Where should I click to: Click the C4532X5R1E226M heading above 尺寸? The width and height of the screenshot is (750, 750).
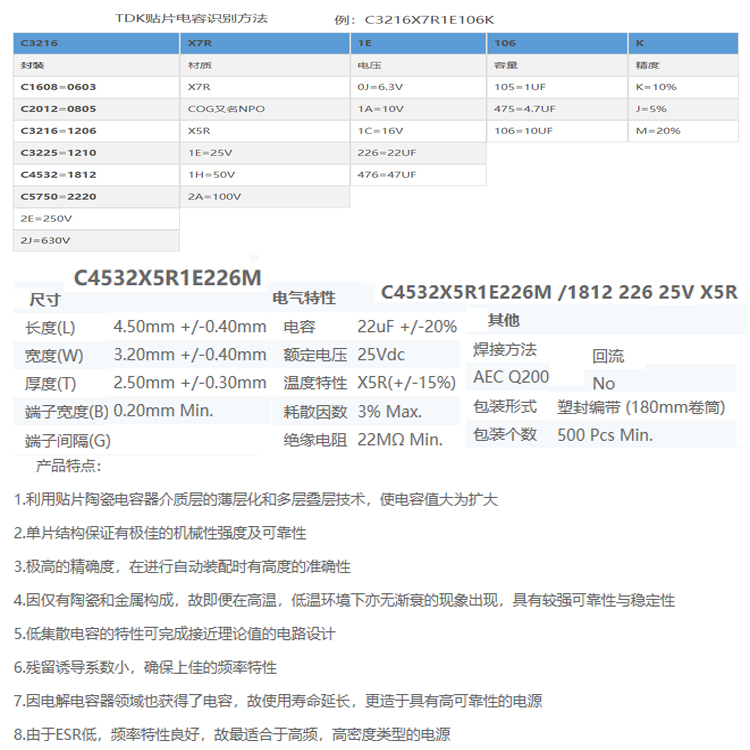point(167,278)
